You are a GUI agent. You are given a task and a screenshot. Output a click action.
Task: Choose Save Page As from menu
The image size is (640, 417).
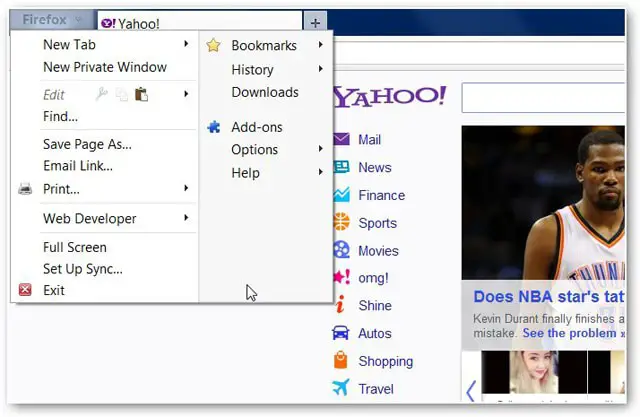click(87, 144)
